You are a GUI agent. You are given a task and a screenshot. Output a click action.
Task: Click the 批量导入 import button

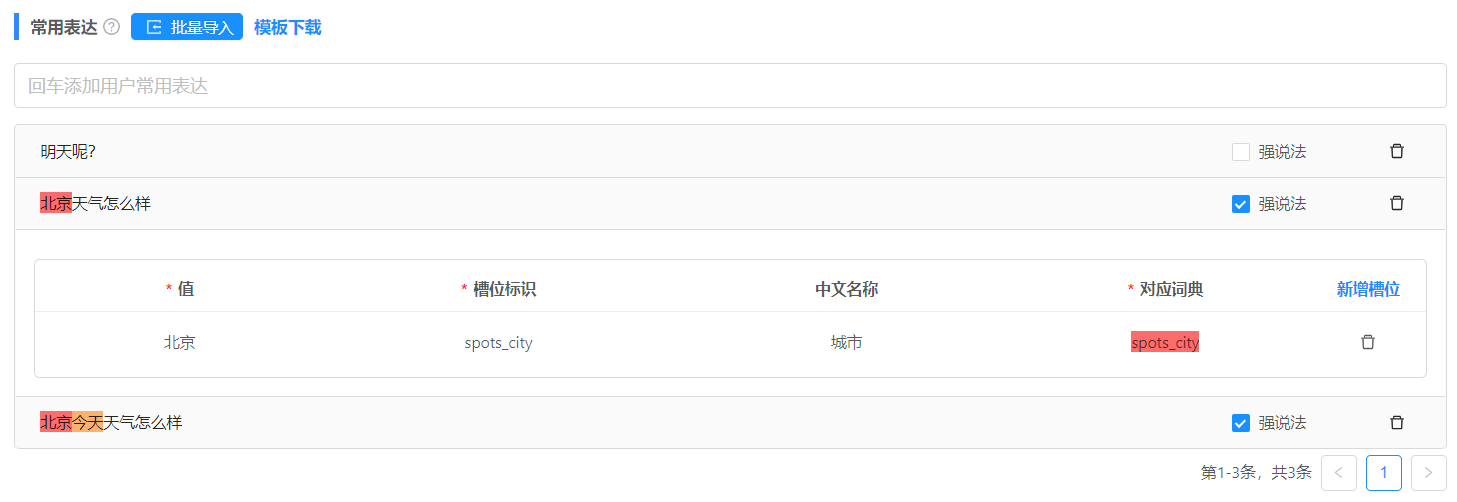(187, 27)
